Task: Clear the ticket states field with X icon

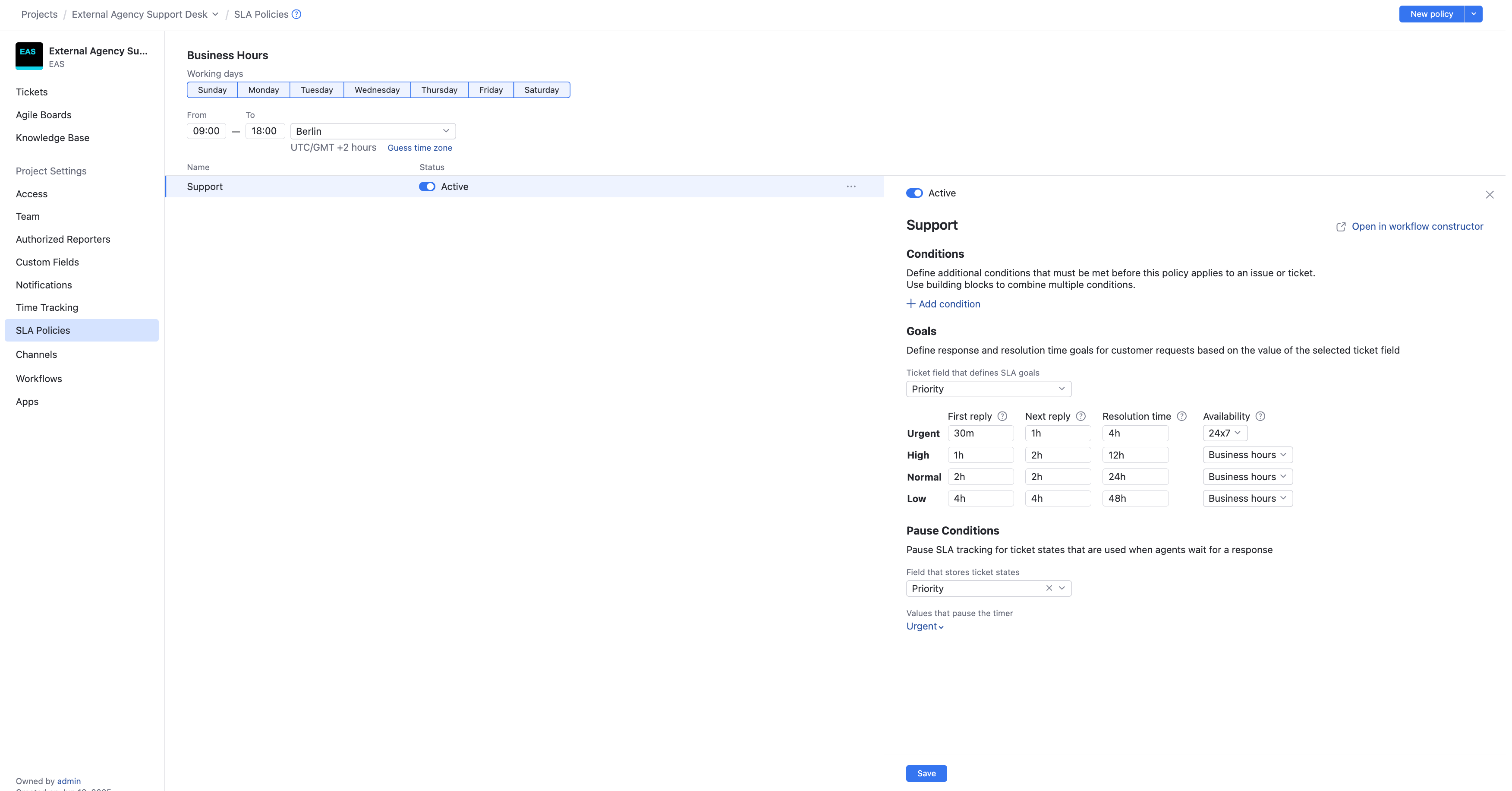Action: point(1049,588)
